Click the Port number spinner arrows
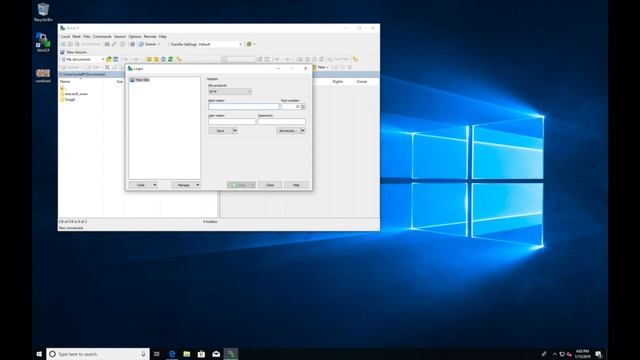 pos(303,107)
